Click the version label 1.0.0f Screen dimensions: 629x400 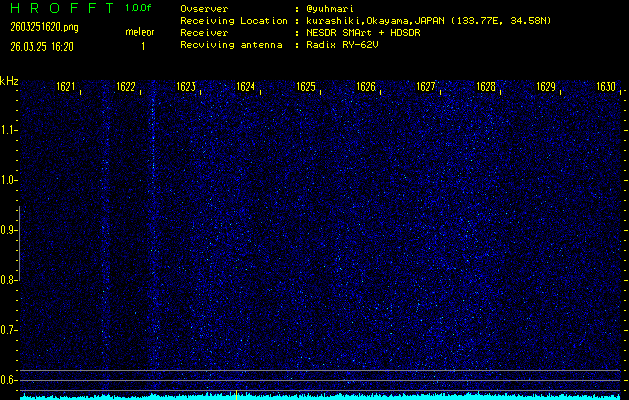(138, 8)
